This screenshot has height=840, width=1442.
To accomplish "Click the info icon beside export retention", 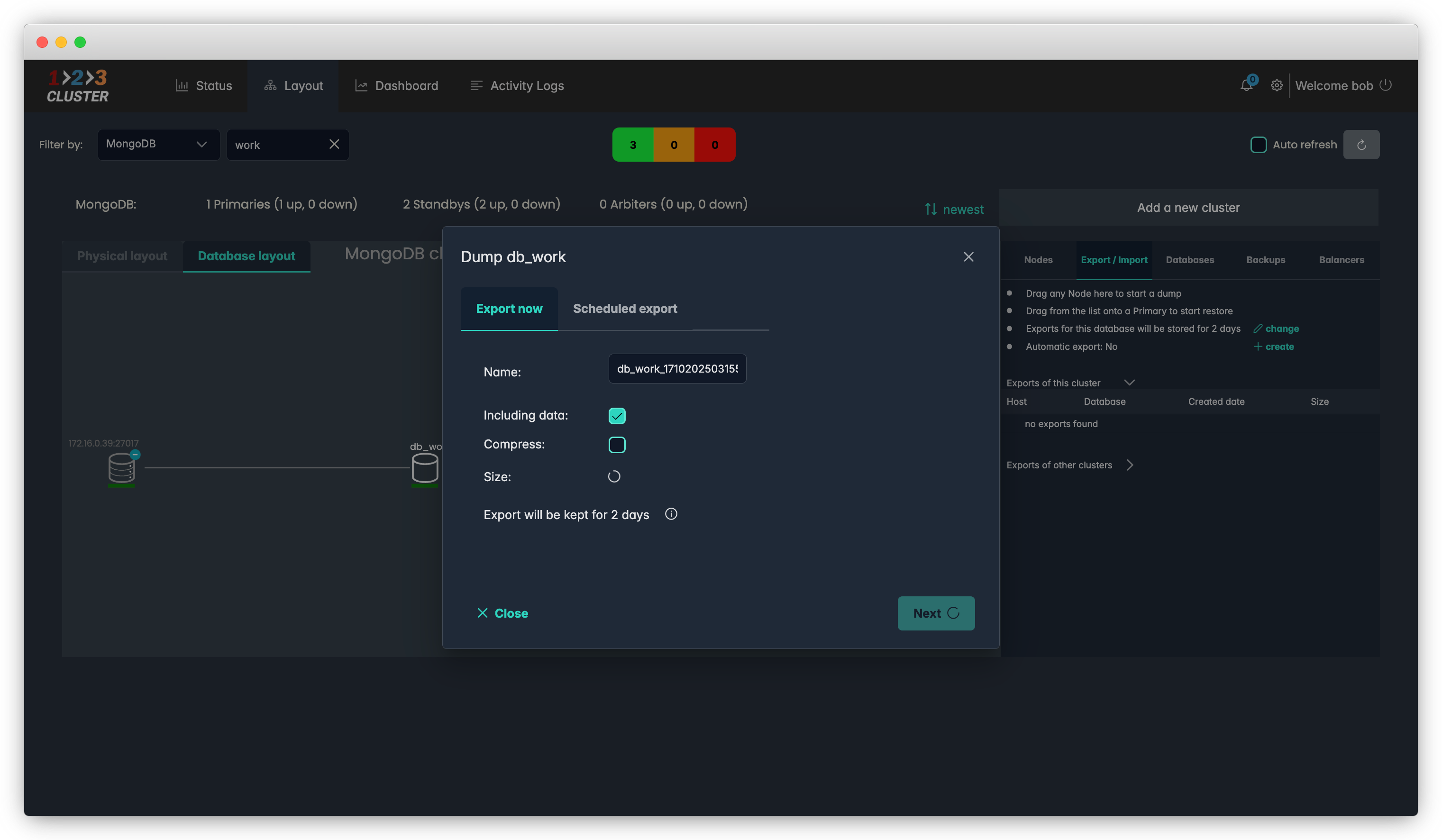I will point(671,514).
